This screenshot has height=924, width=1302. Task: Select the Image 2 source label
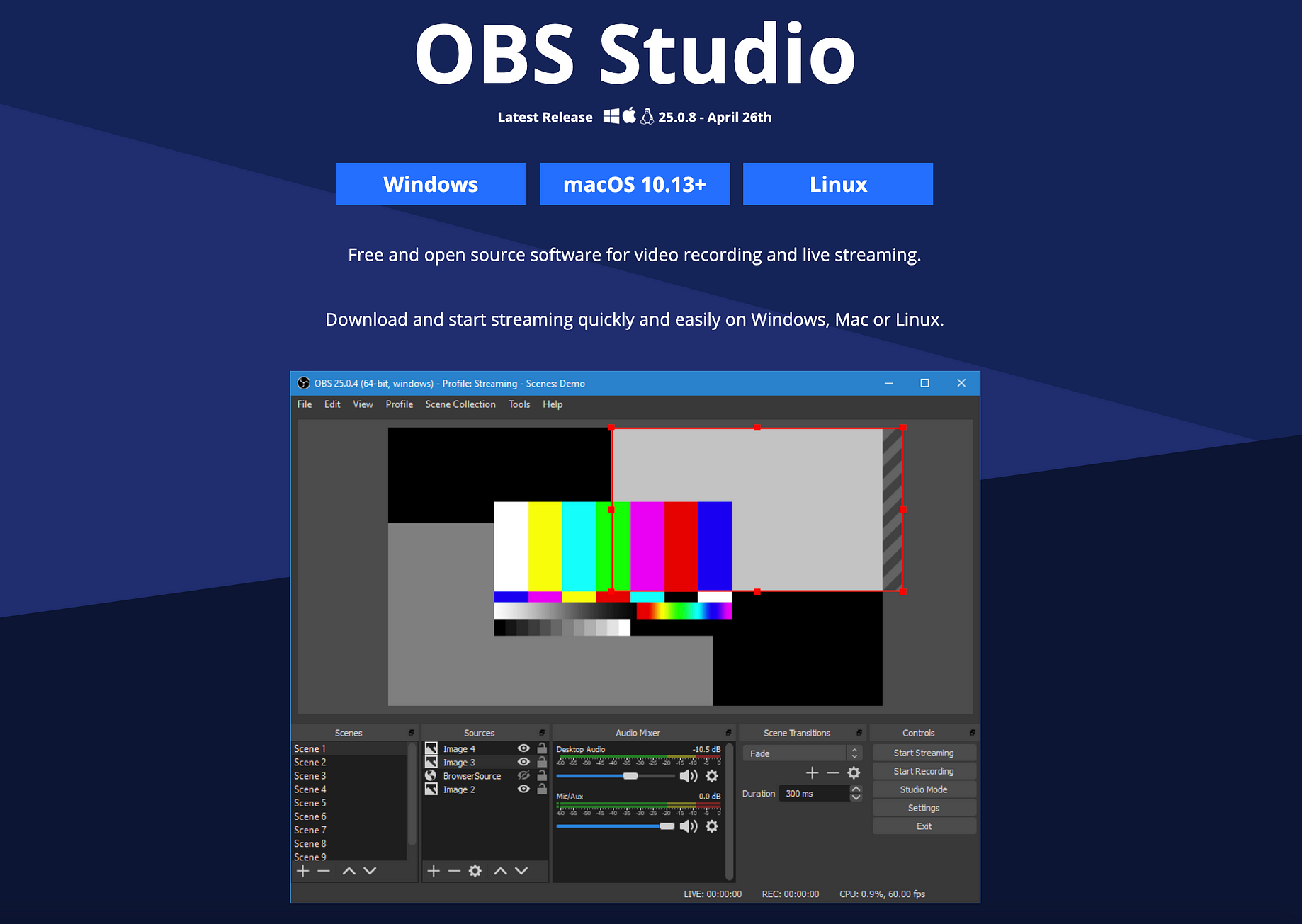click(459, 789)
